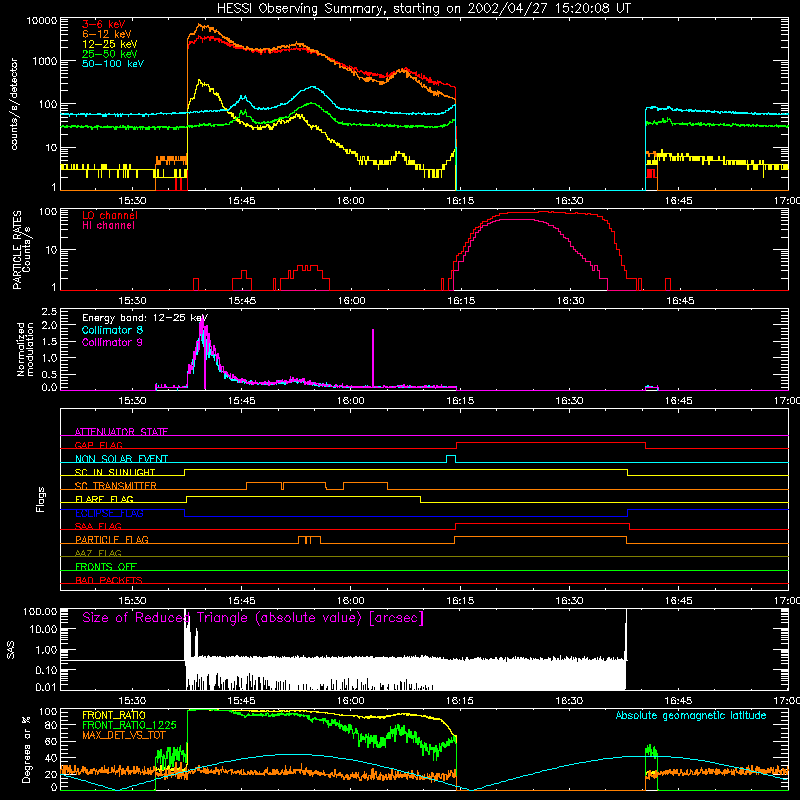Select the 25-50 keV legend label

click(110, 54)
